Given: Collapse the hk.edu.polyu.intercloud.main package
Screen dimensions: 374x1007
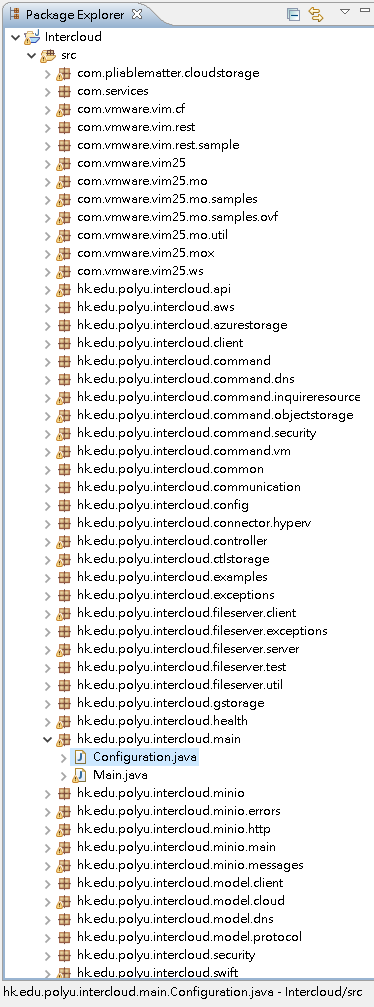Looking at the screenshot, I should pyautogui.click(x=47, y=739).
